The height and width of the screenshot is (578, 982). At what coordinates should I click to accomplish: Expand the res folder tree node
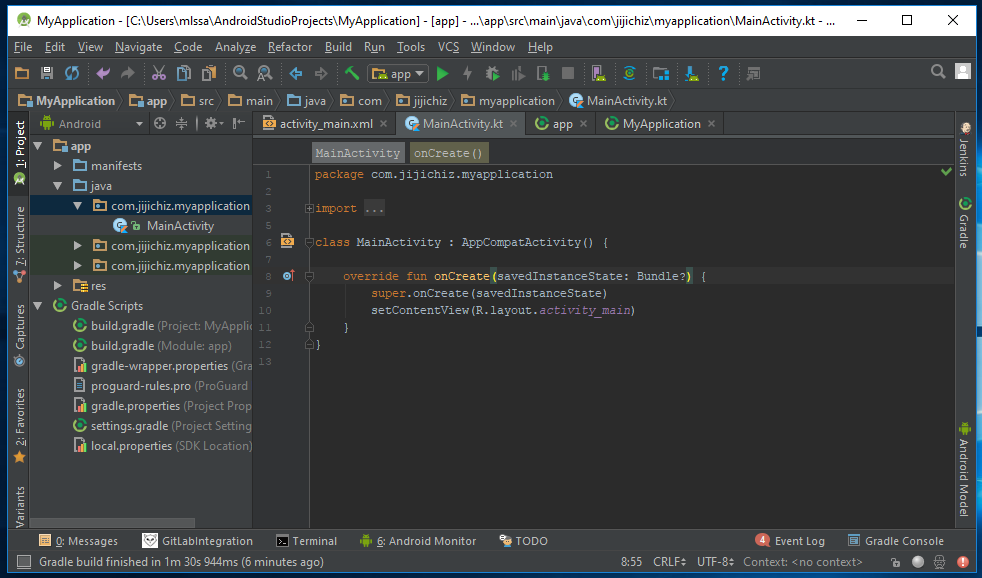pos(58,286)
